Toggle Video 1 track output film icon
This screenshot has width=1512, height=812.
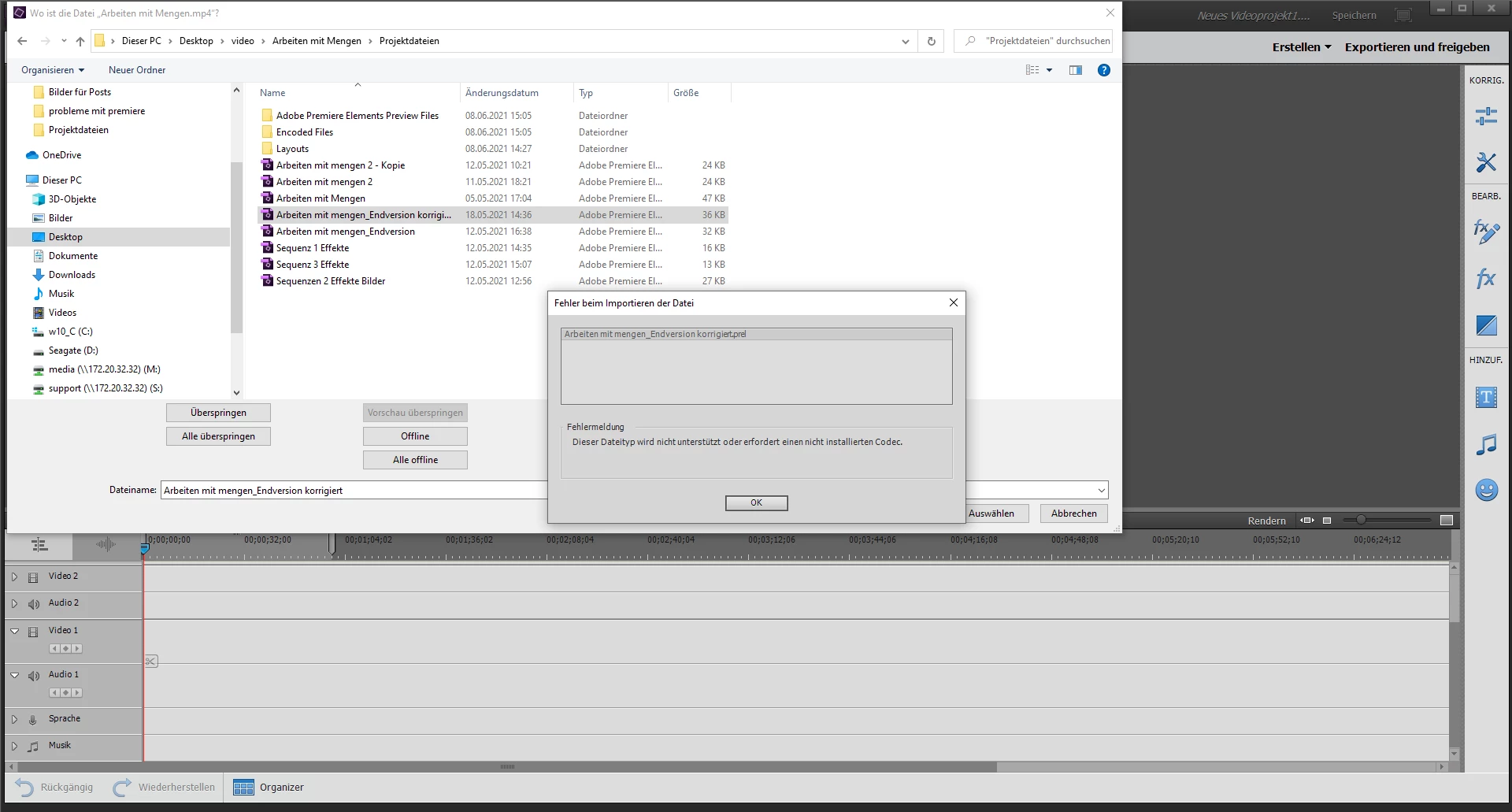[x=33, y=632]
